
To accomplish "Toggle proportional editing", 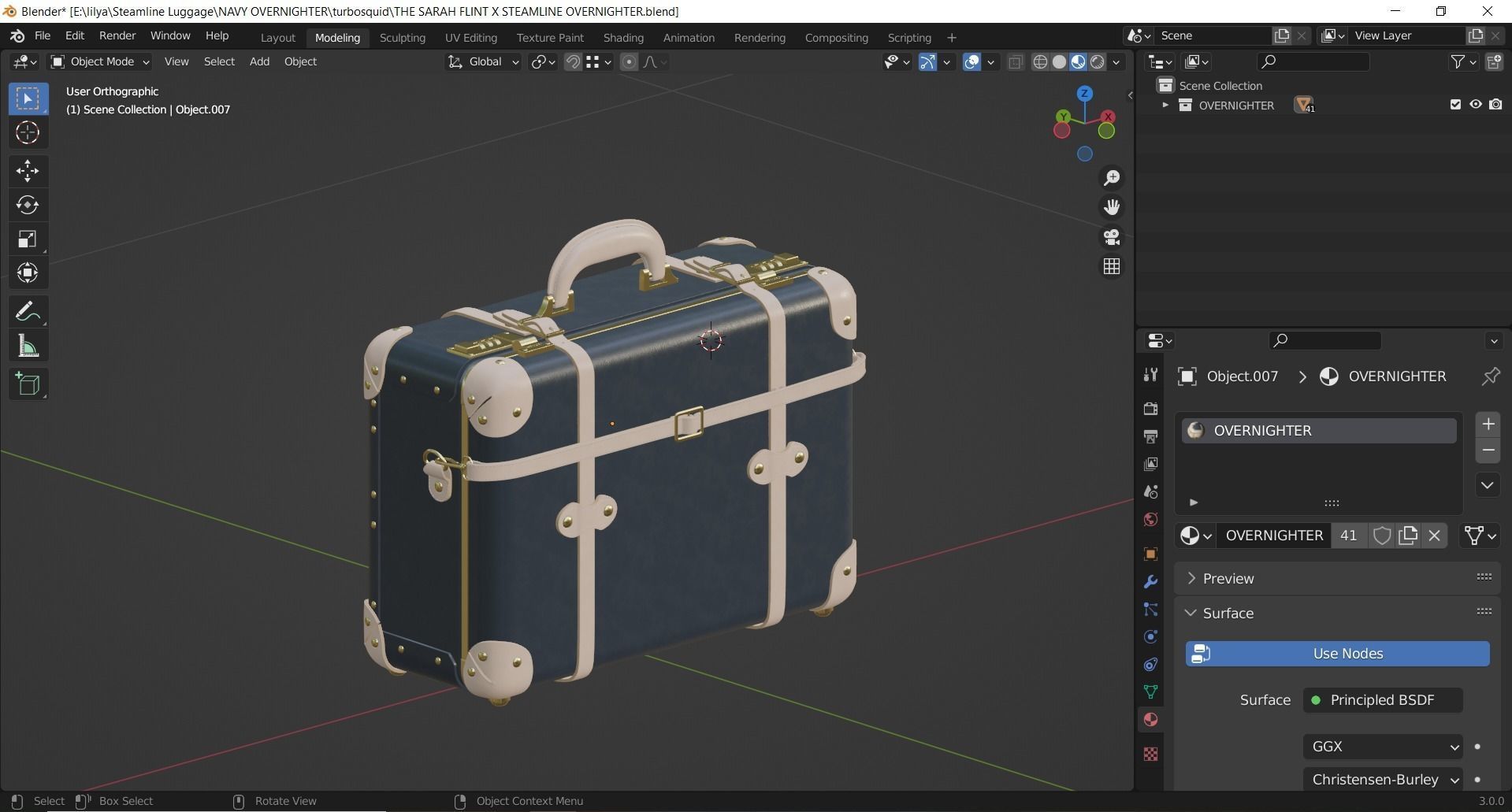I will click(x=629, y=61).
